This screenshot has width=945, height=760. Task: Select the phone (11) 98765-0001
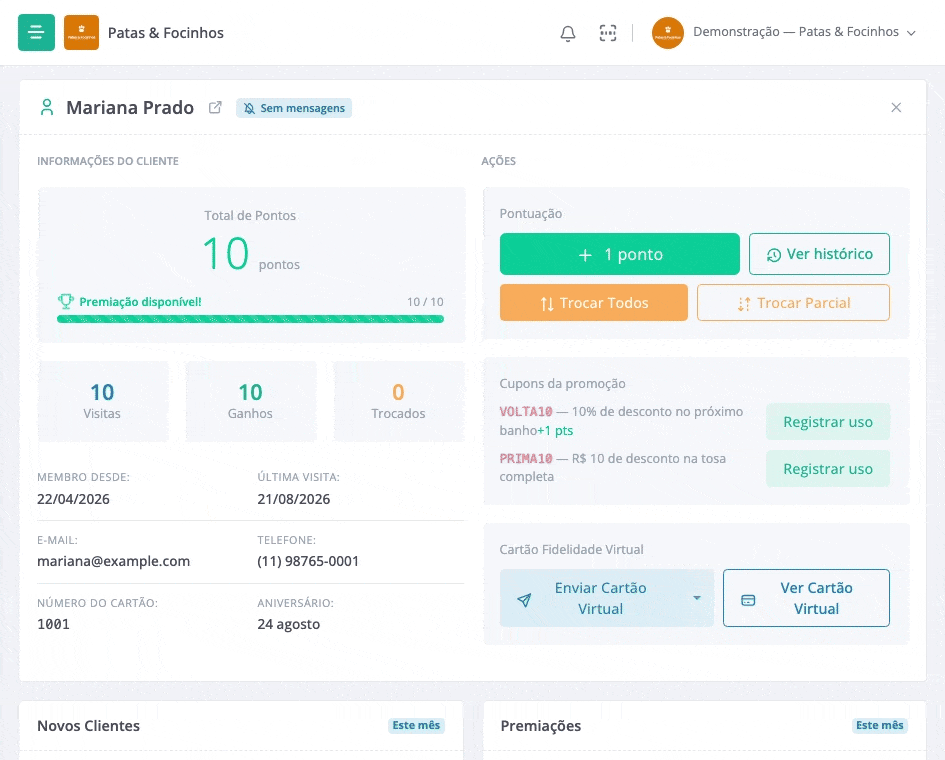tap(308, 561)
